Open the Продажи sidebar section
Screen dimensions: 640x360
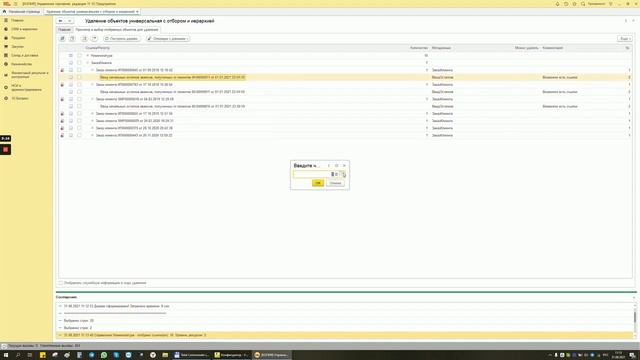[x=18, y=38]
